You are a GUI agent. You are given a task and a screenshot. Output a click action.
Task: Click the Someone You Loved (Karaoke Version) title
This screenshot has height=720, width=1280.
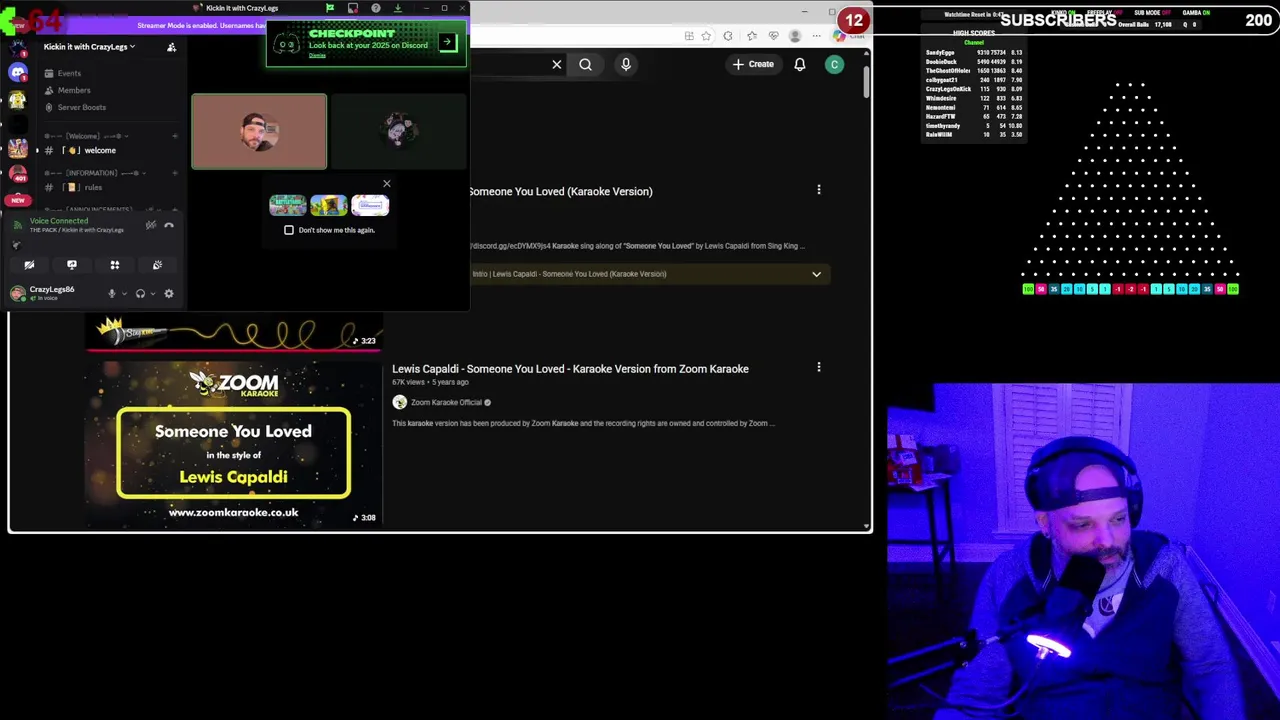coord(560,191)
